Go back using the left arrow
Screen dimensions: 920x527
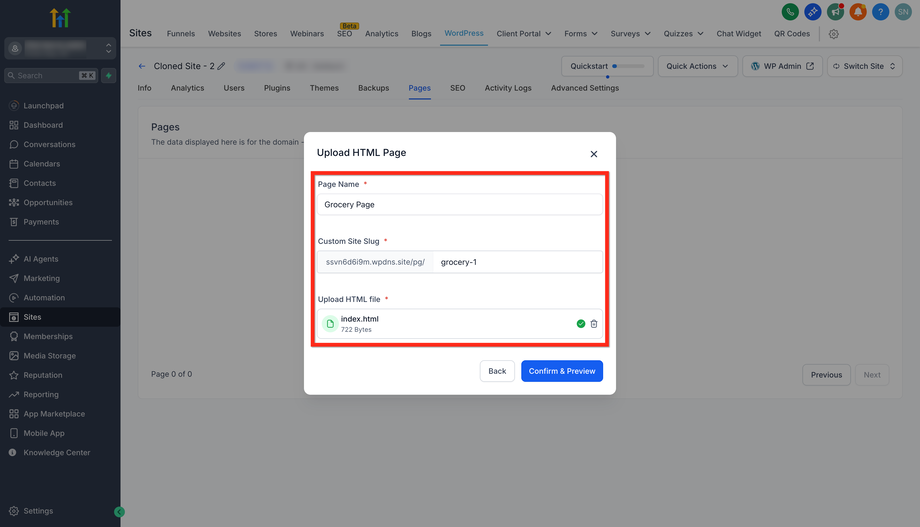point(141,66)
